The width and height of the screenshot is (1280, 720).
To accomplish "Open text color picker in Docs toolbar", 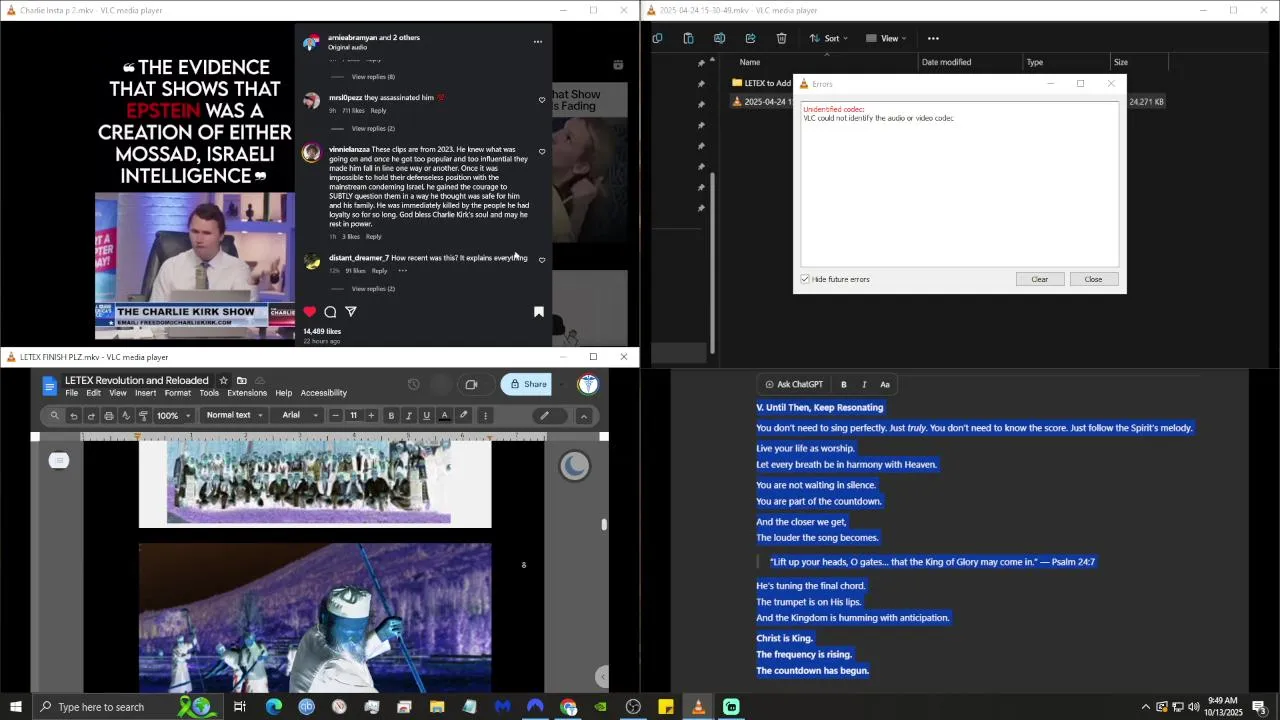I will click(x=444, y=416).
